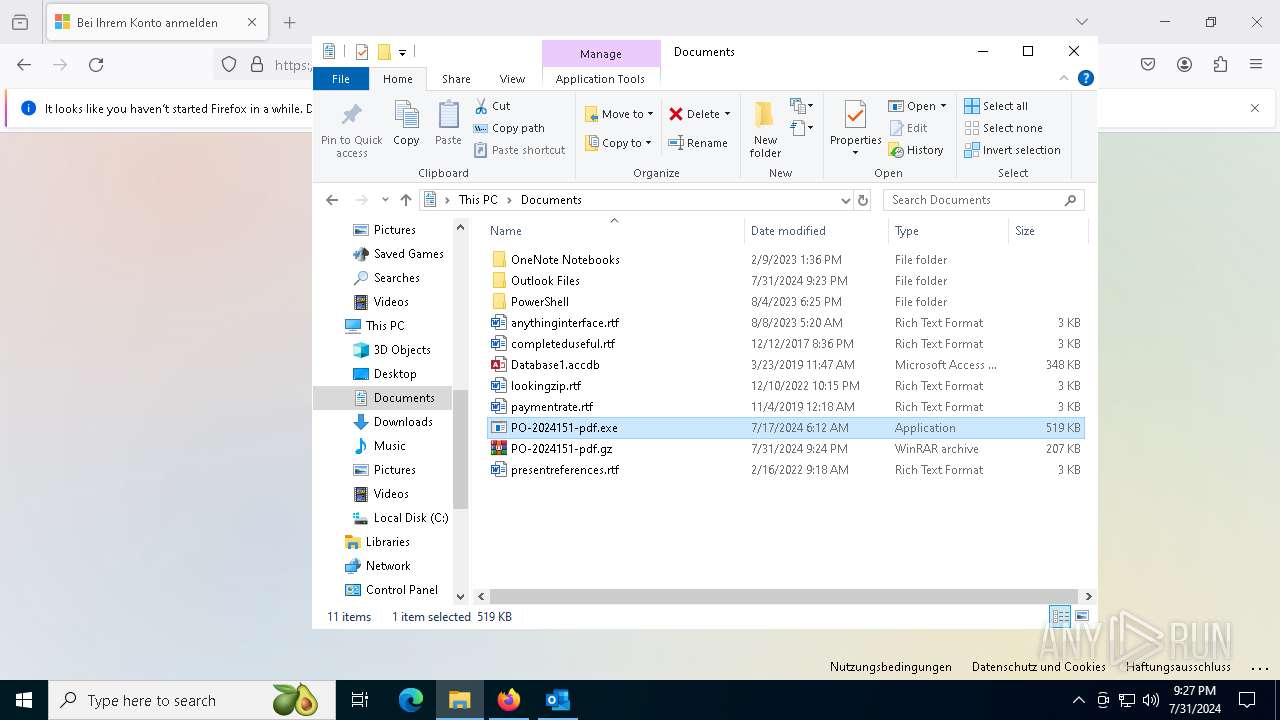Switch to the Home ribbon tab

coord(397,79)
